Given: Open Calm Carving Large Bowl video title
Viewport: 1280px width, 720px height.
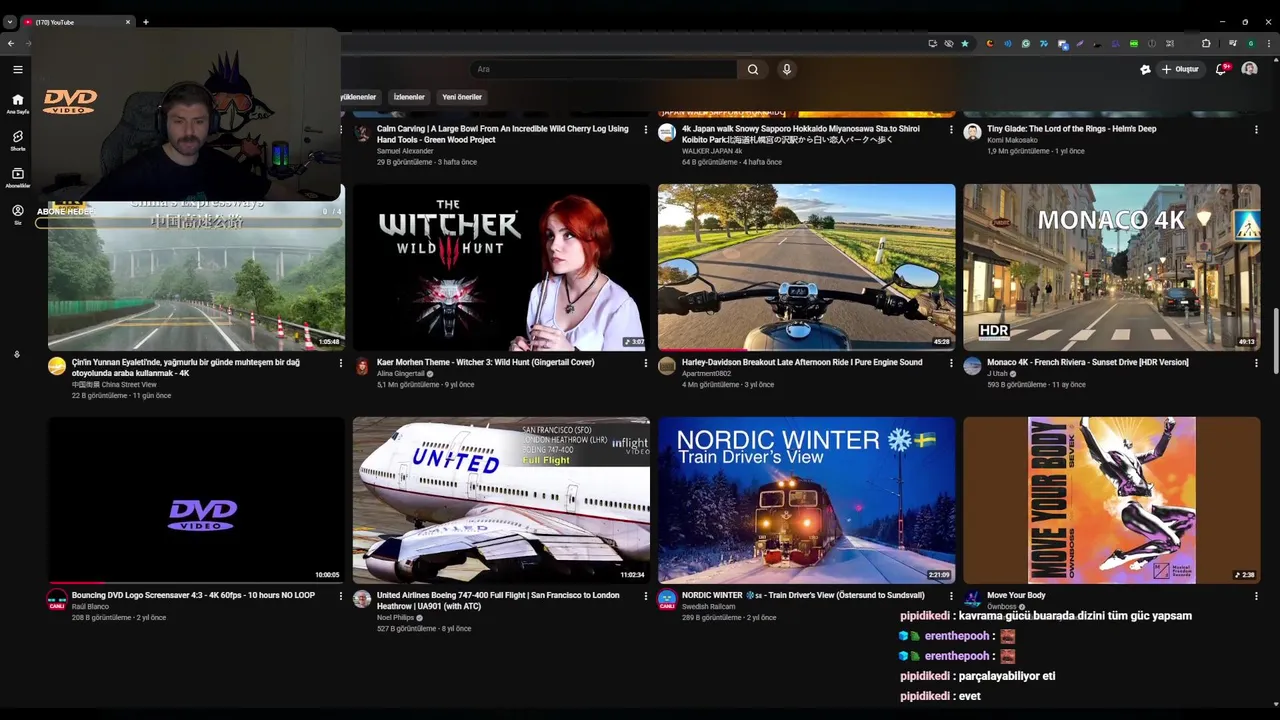Looking at the screenshot, I should click(503, 134).
